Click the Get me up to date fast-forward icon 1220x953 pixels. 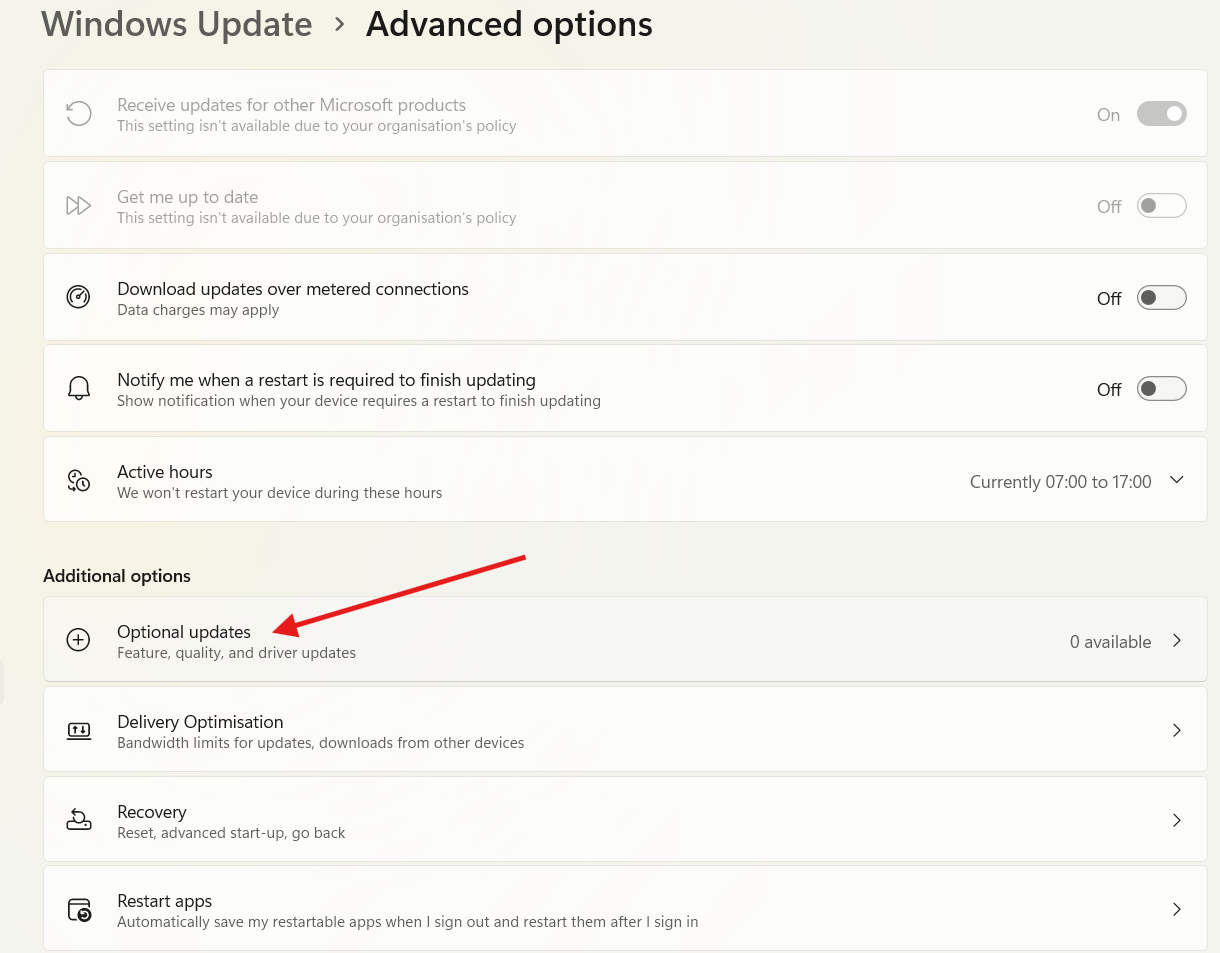pyautogui.click(x=78, y=206)
